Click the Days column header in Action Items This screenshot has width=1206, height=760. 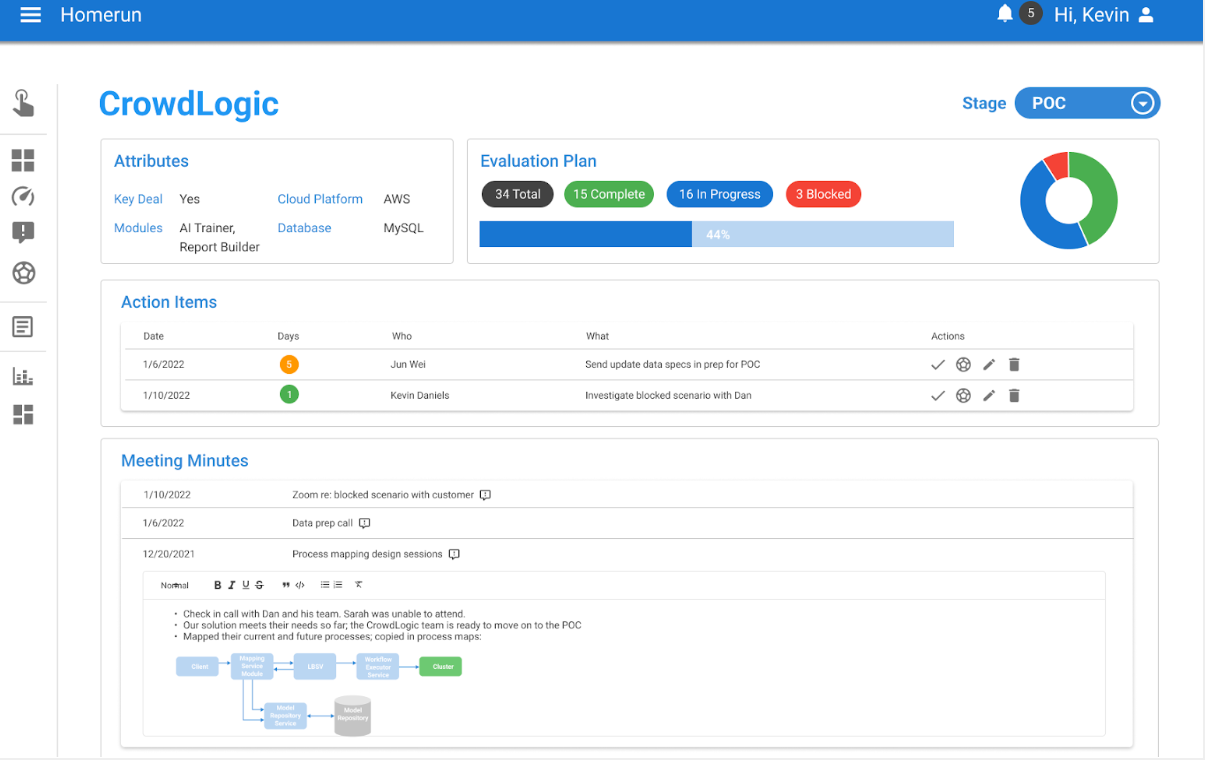[x=288, y=336]
